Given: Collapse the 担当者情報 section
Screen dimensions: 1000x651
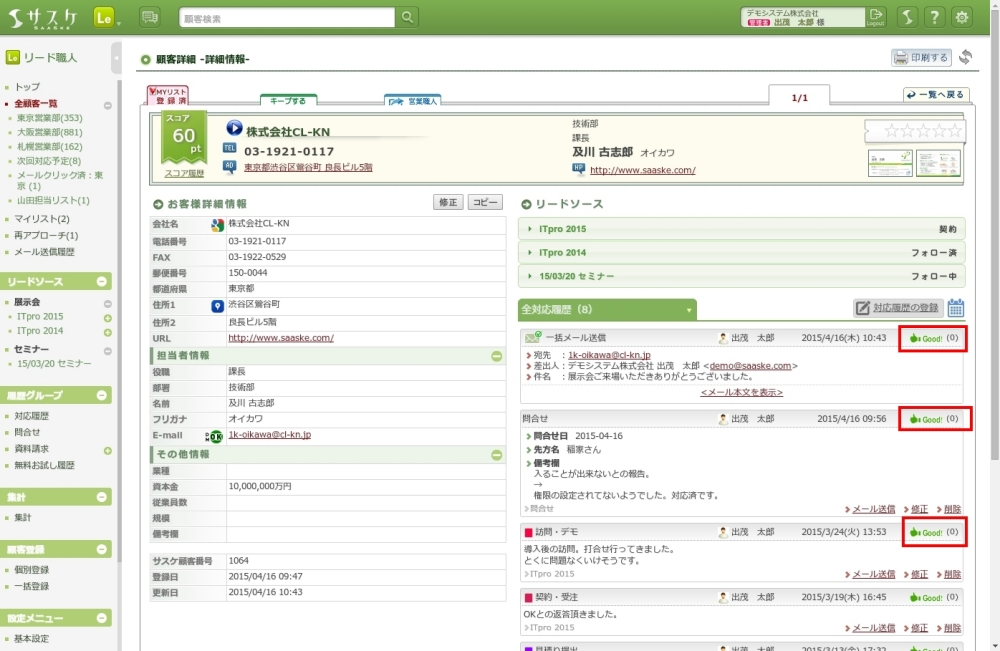Looking at the screenshot, I should click(496, 356).
